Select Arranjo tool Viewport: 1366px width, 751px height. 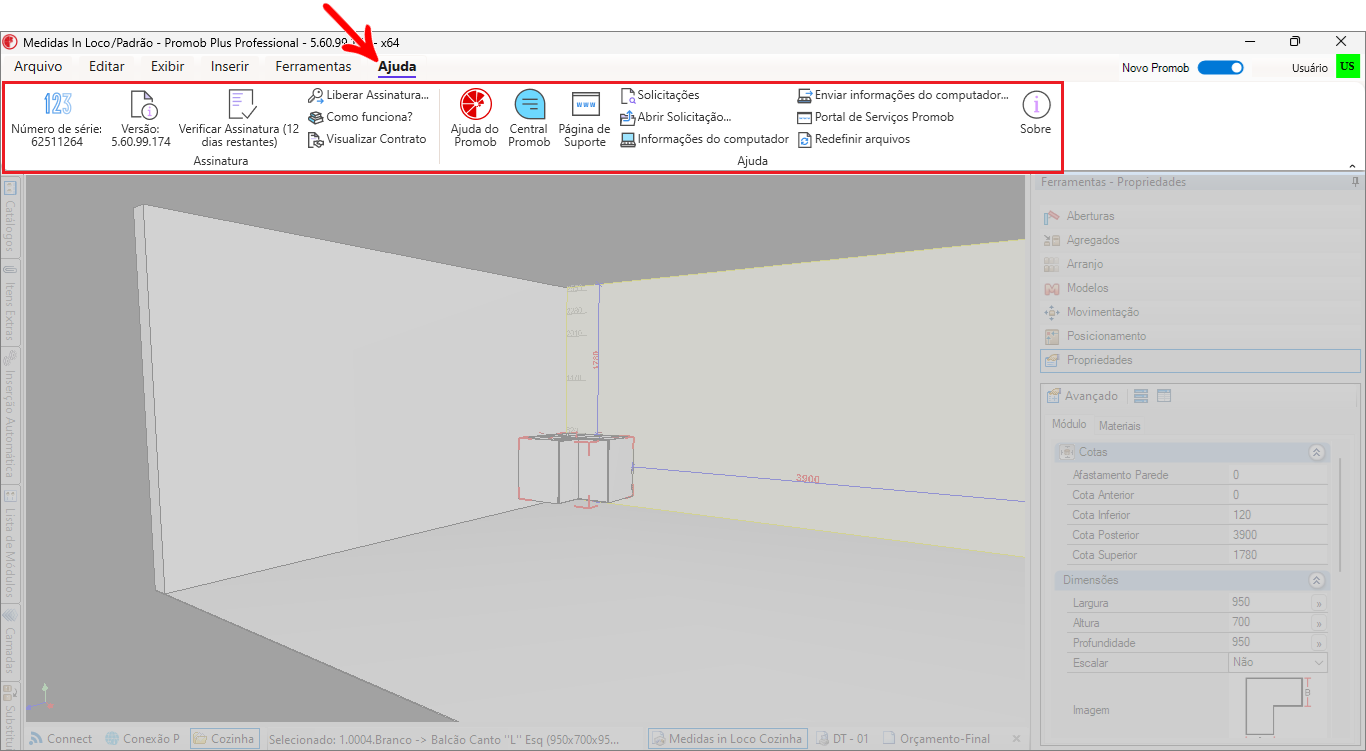1200,264
